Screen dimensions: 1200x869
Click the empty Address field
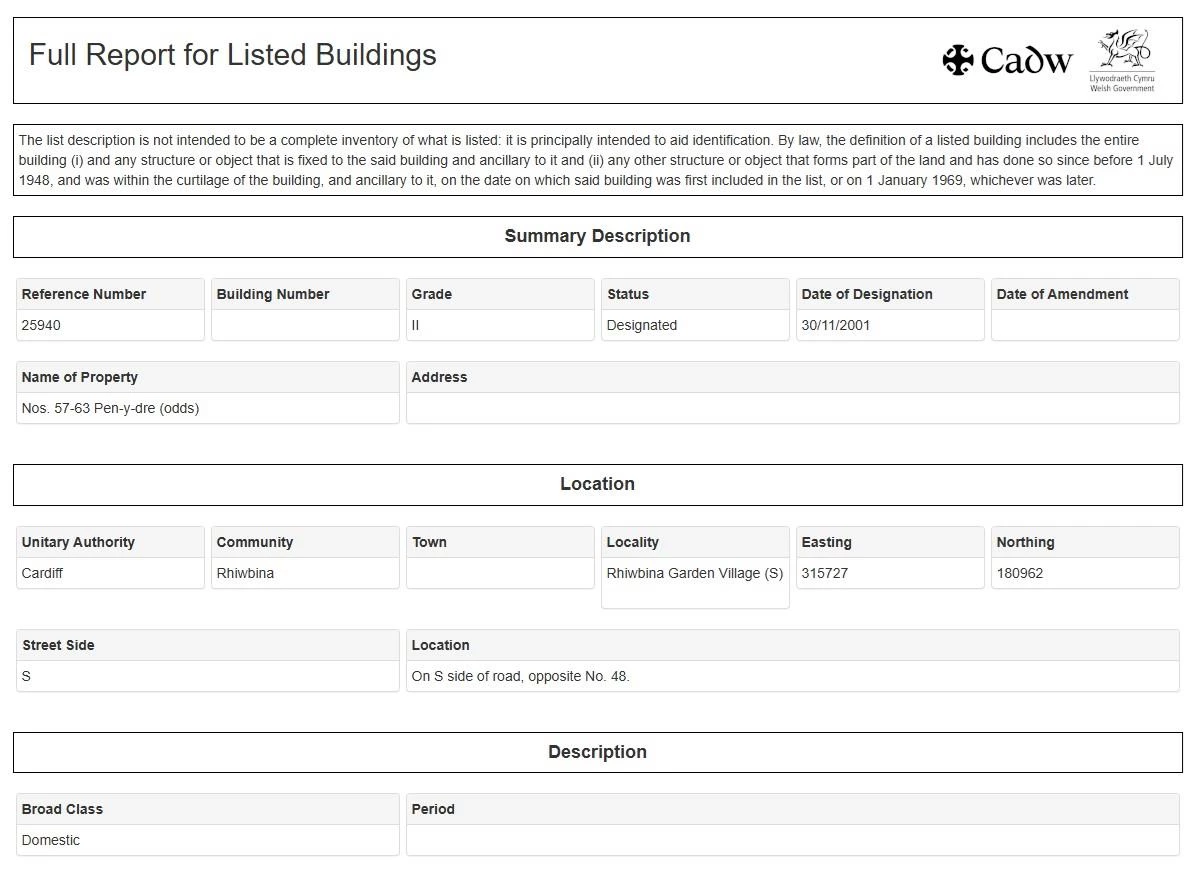click(792, 408)
